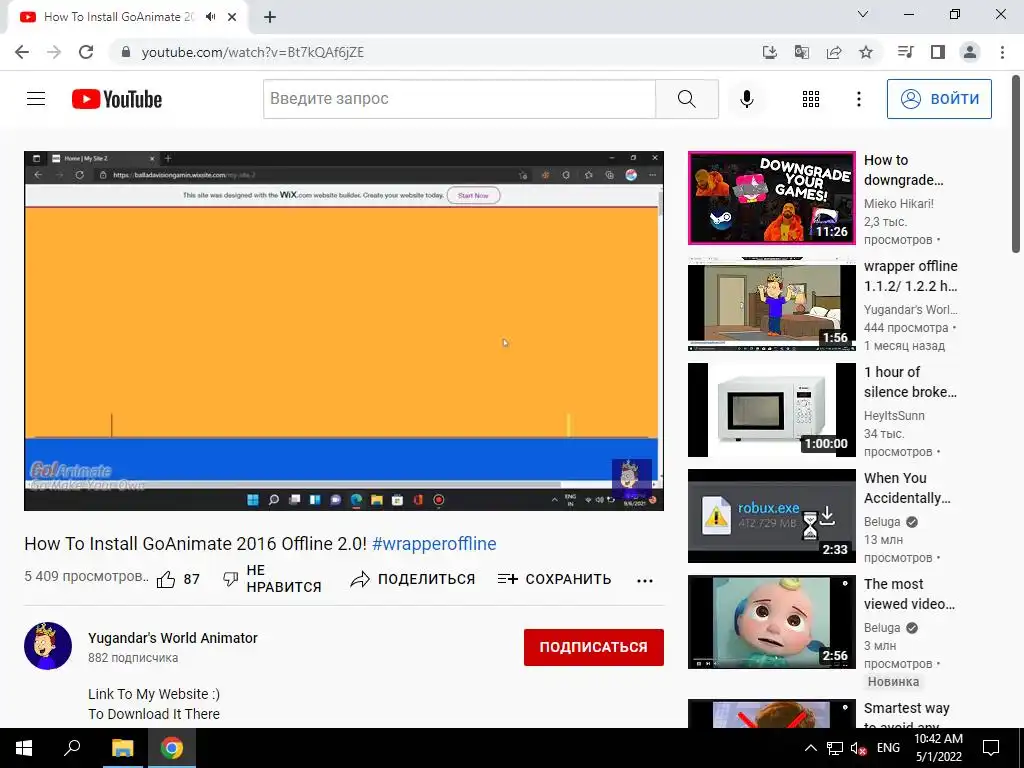Viewport: 1024px width, 768px height.
Task: Click the address bar URL
Action: [x=253, y=52]
